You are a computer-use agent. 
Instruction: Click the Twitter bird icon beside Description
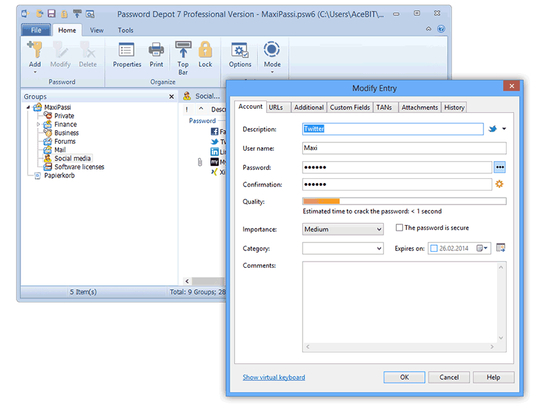493,129
